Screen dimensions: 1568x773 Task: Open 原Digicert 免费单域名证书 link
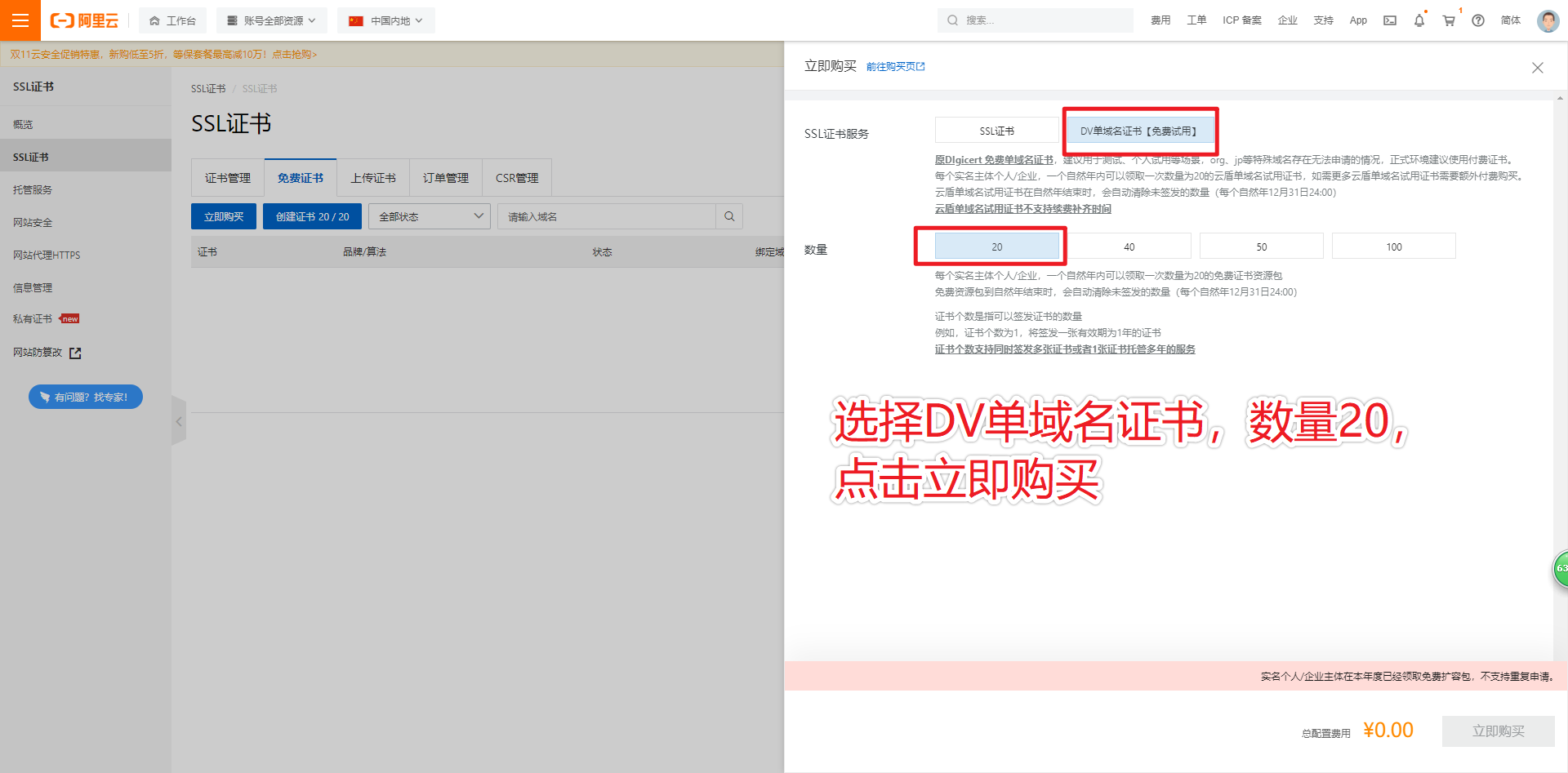[x=994, y=160]
